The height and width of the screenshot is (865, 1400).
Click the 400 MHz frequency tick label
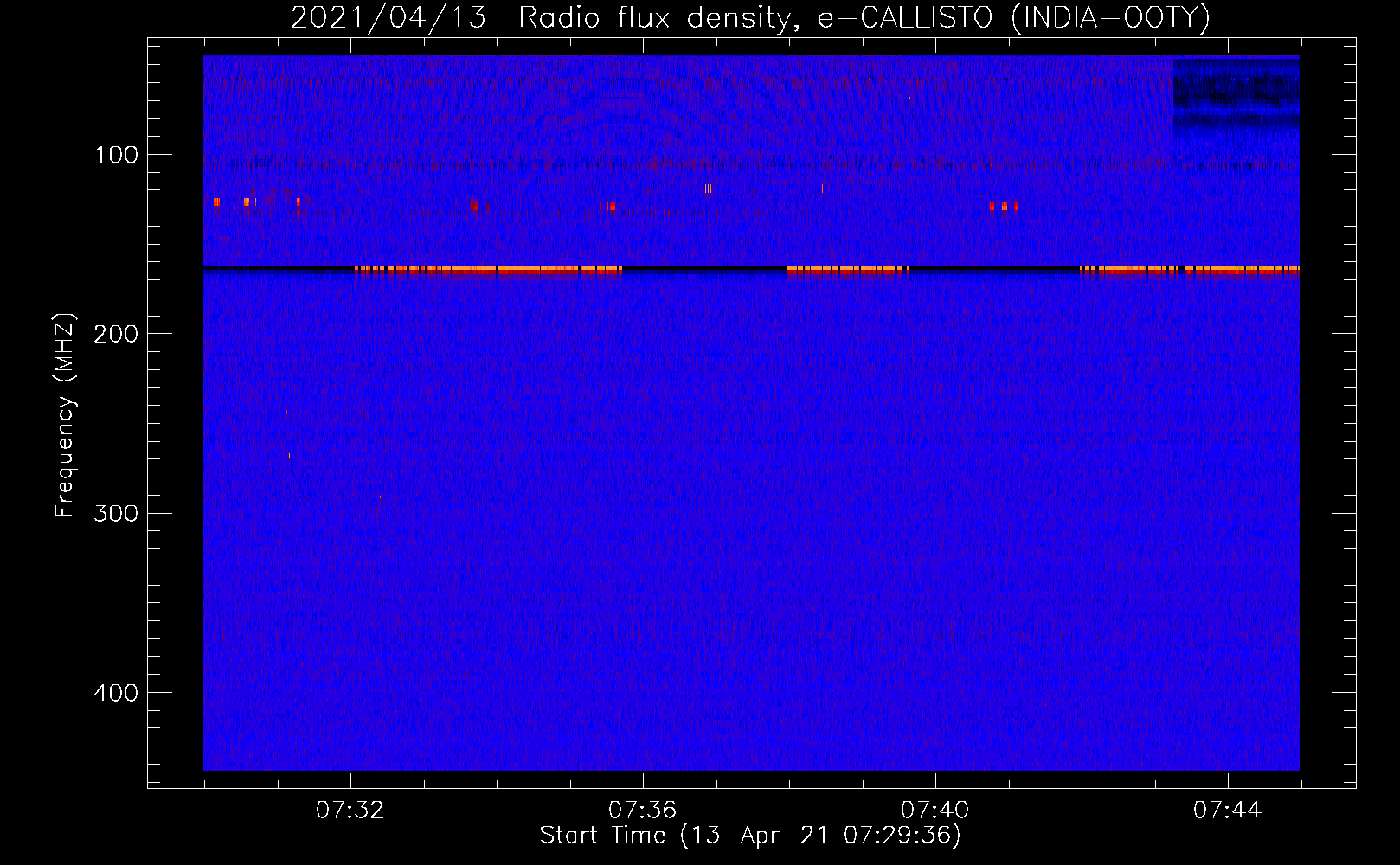116,693
